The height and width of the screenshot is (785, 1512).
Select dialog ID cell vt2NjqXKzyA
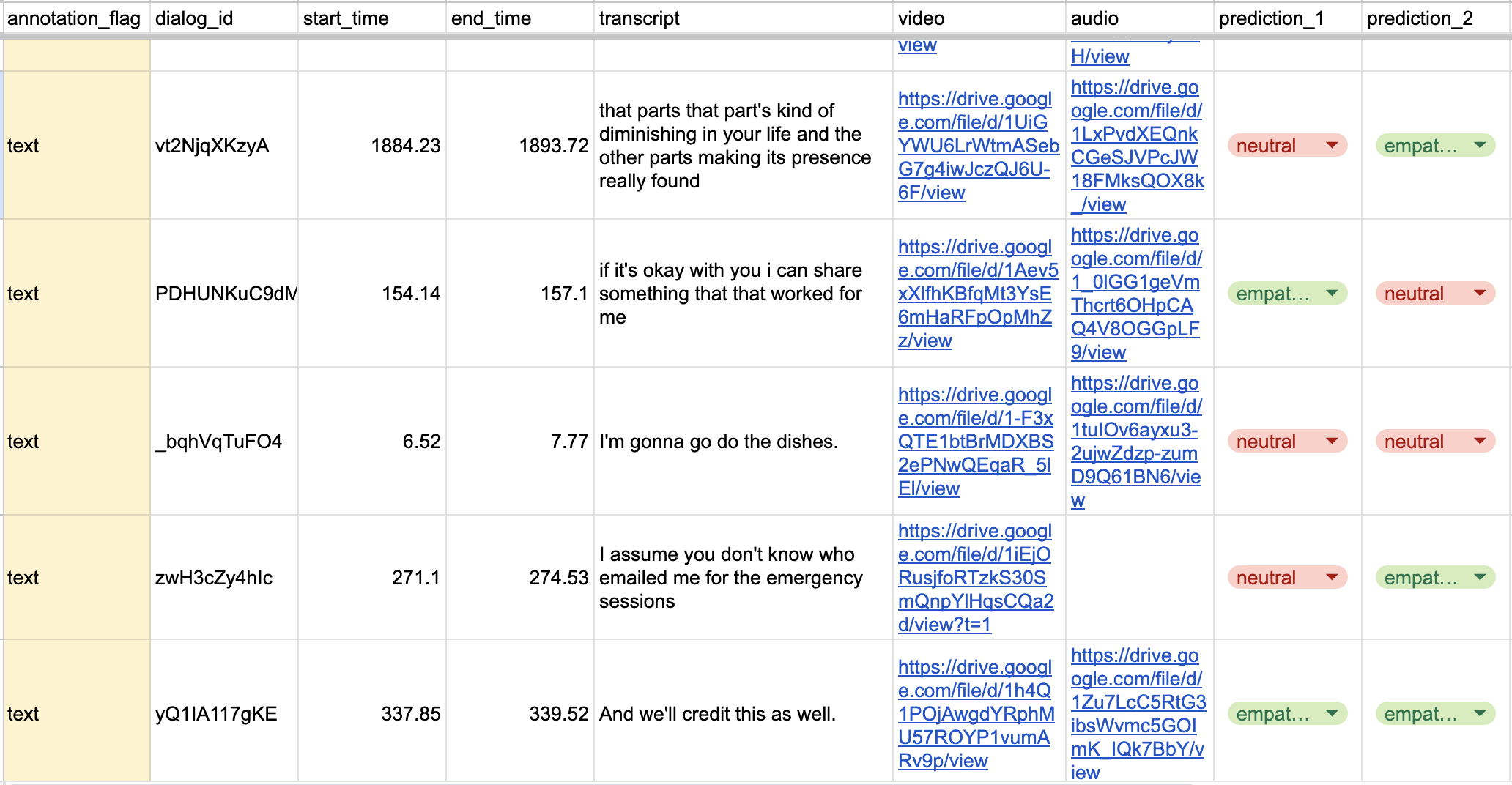click(224, 146)
